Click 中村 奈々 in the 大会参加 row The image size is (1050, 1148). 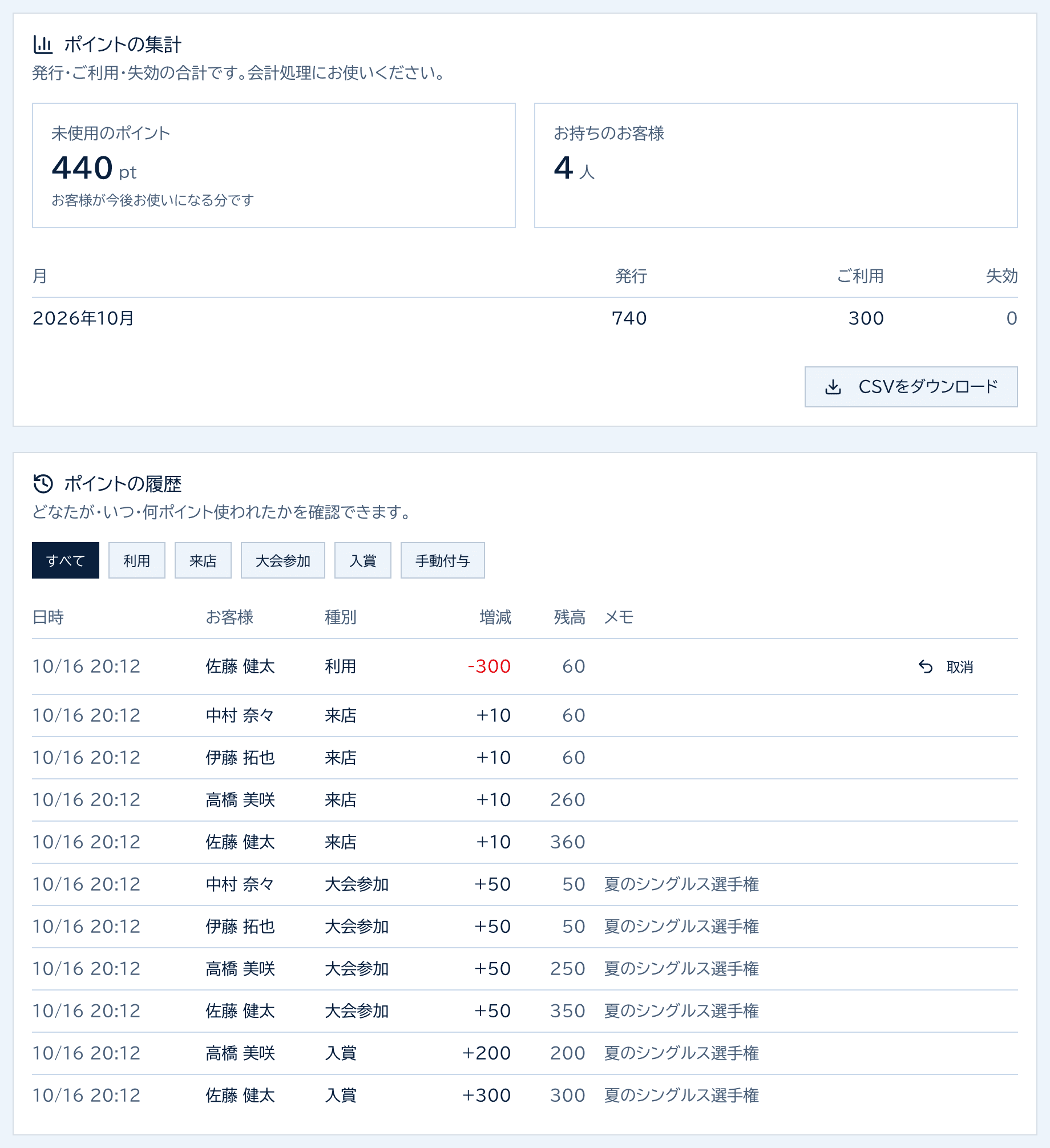click(x=240, y=884)
